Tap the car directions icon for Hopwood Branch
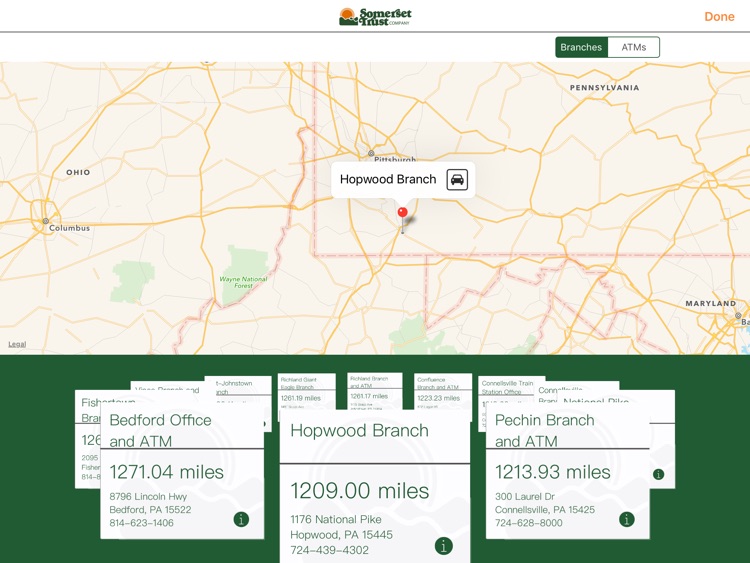 pos(457,180)
